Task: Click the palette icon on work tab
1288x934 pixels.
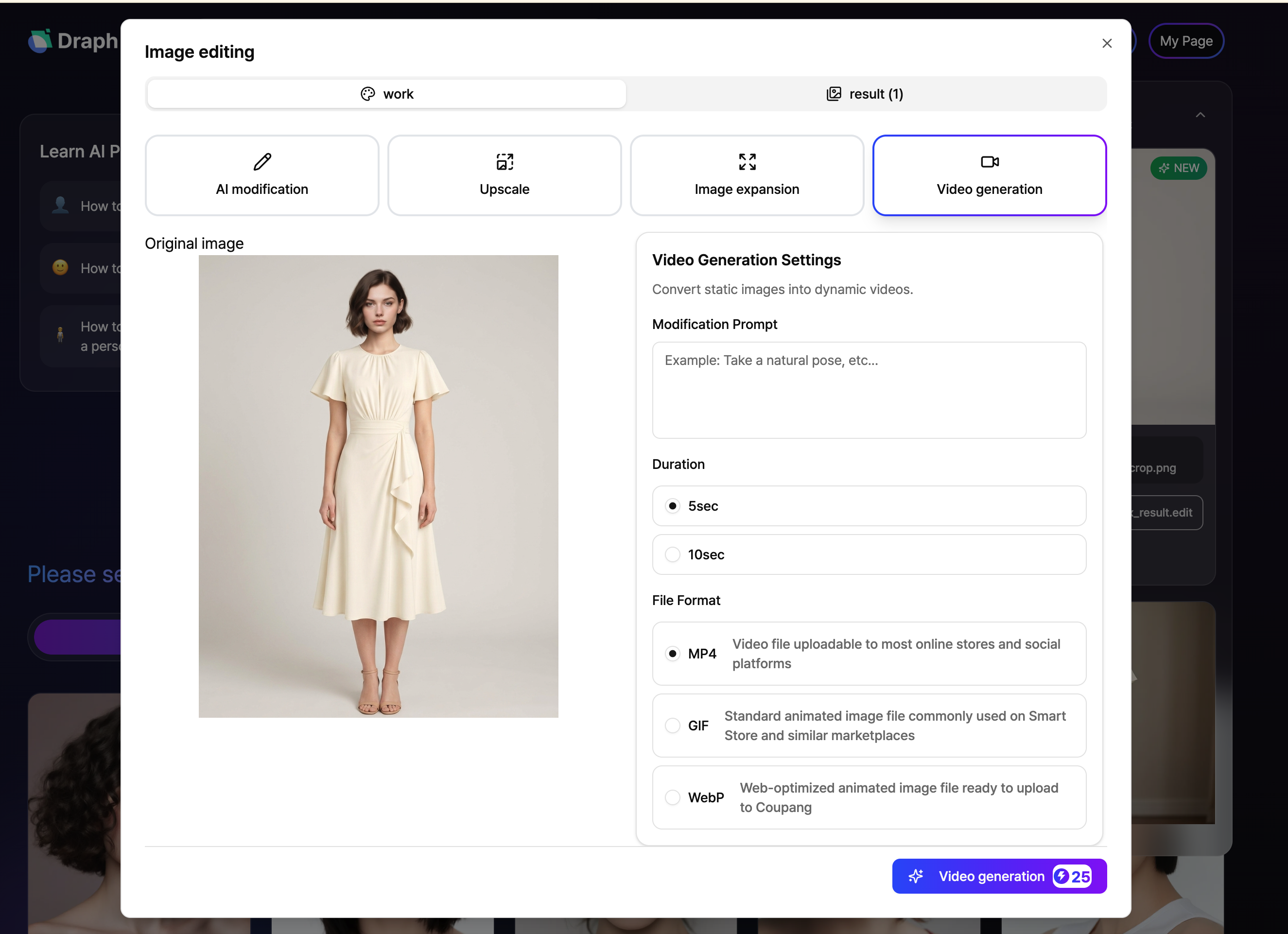Action: [368, 94]
